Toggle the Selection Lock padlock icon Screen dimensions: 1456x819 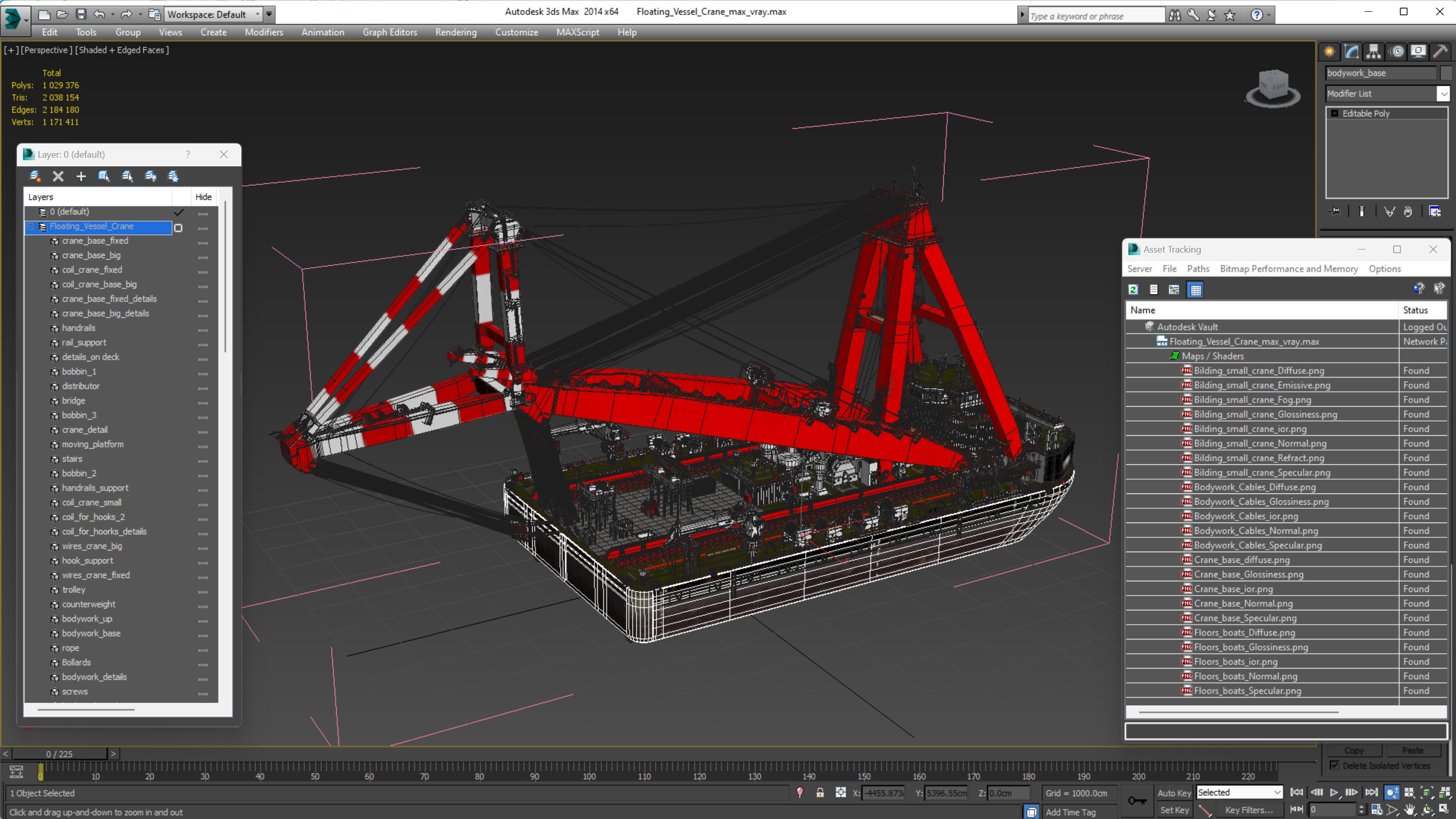[820, 792]
